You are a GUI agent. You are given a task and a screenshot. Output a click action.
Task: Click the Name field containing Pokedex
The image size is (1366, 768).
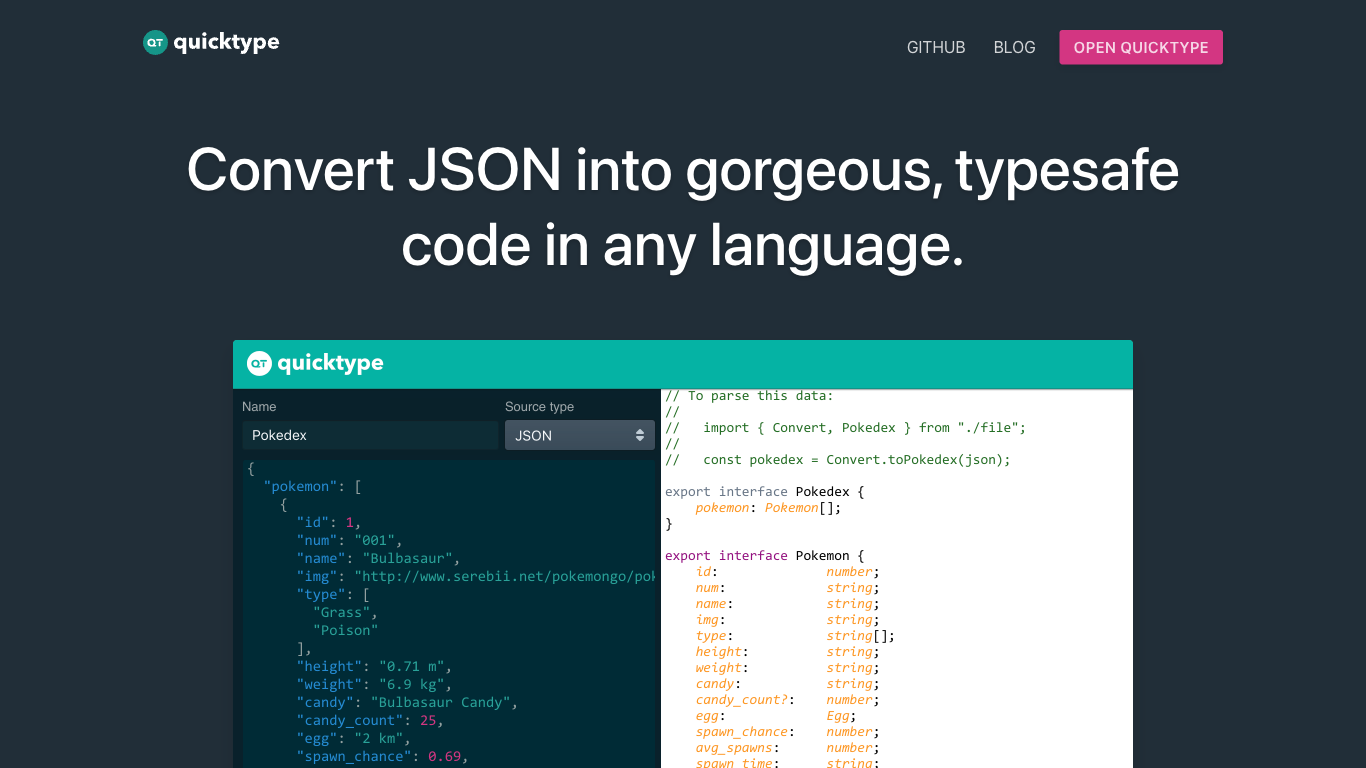(x=370, y=435)
